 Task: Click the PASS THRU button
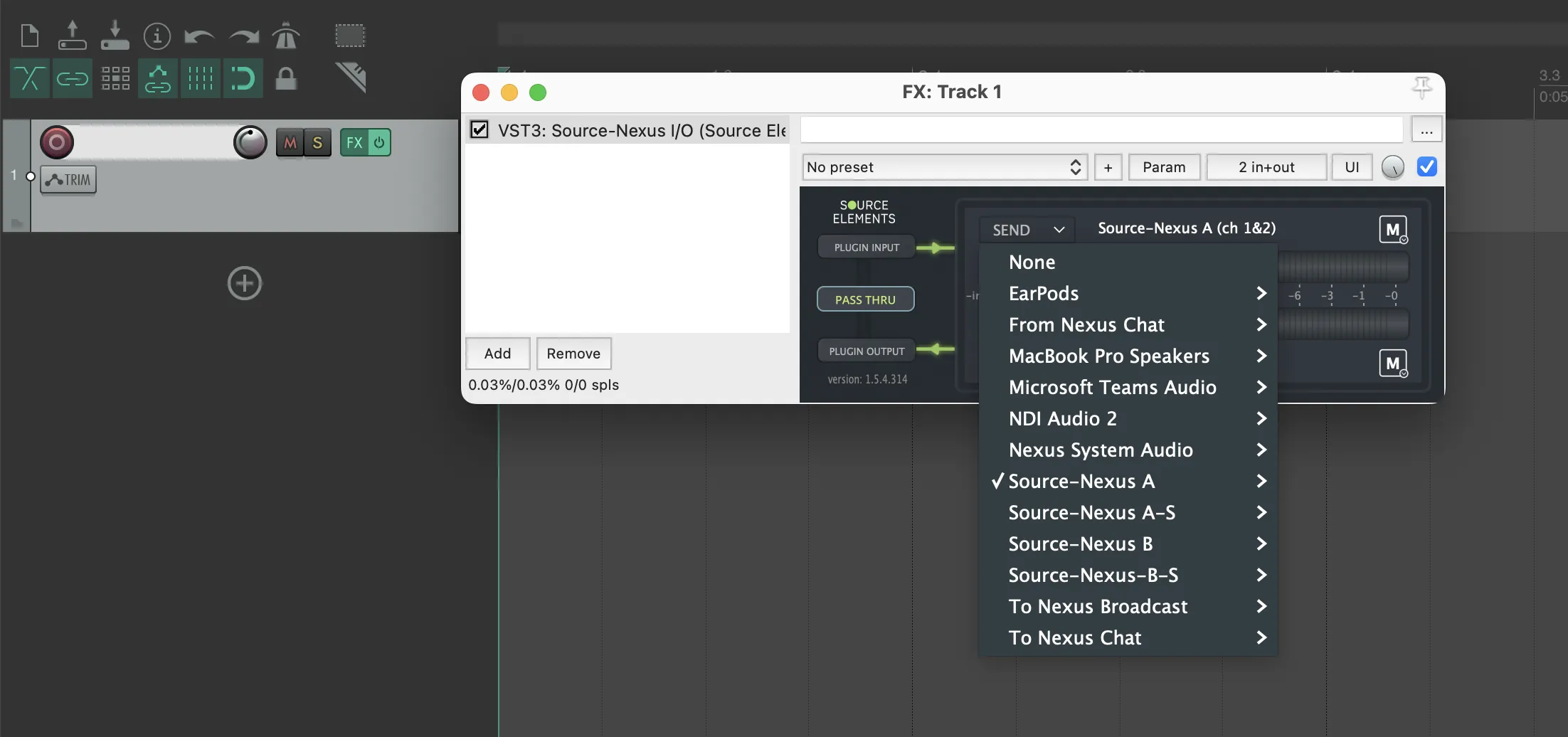coord(865,299)
